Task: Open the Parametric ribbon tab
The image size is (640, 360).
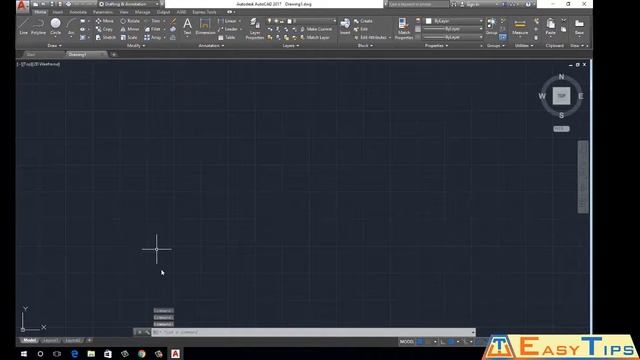Action: click(x=103, y=12)
